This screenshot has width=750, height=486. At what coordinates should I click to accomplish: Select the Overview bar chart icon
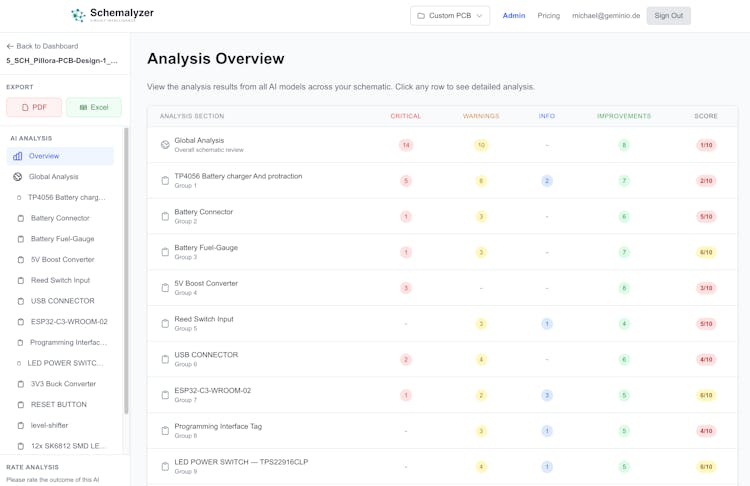pos(18,156)
